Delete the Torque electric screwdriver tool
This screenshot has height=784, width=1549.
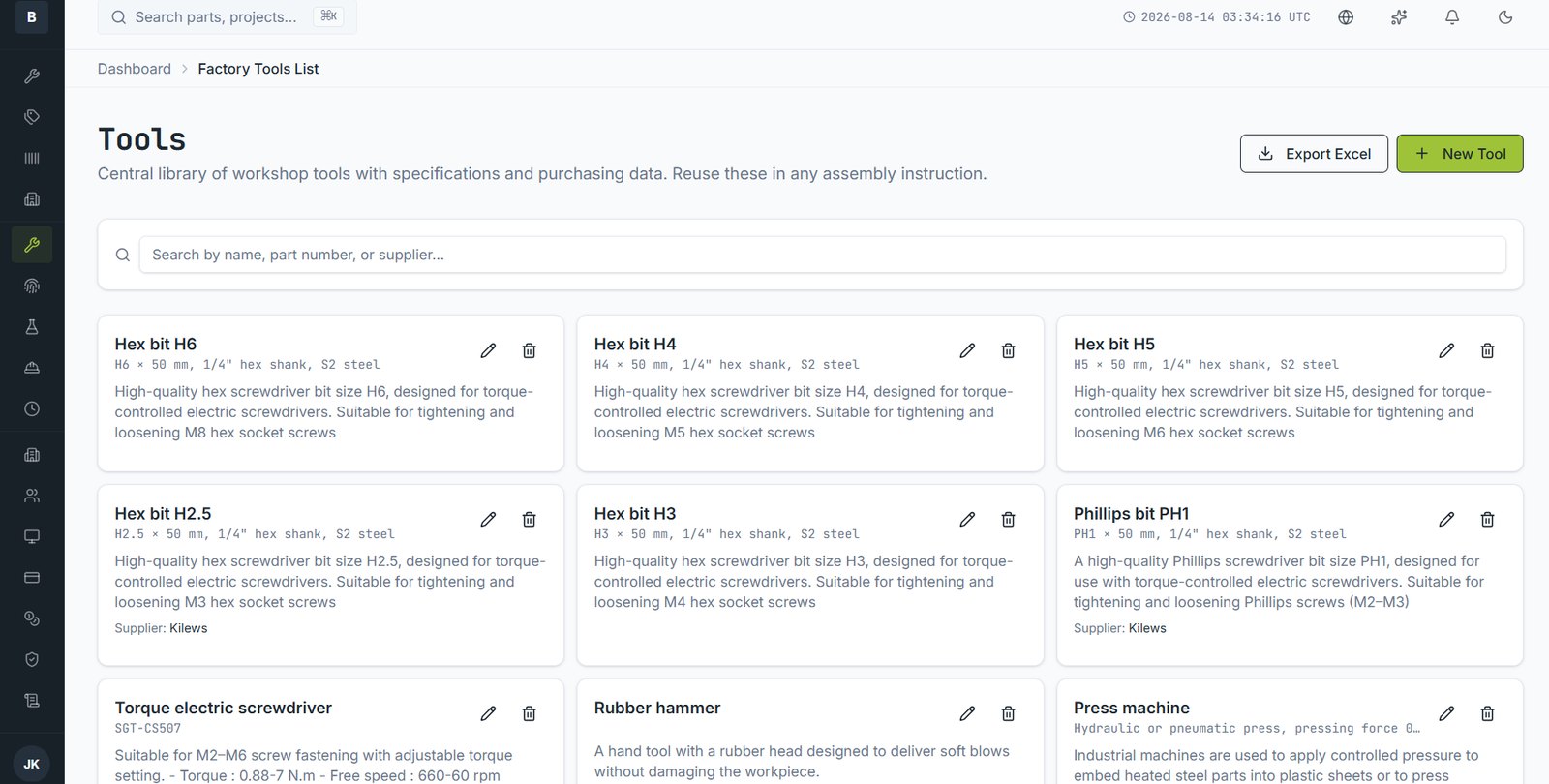coord(530,713)
